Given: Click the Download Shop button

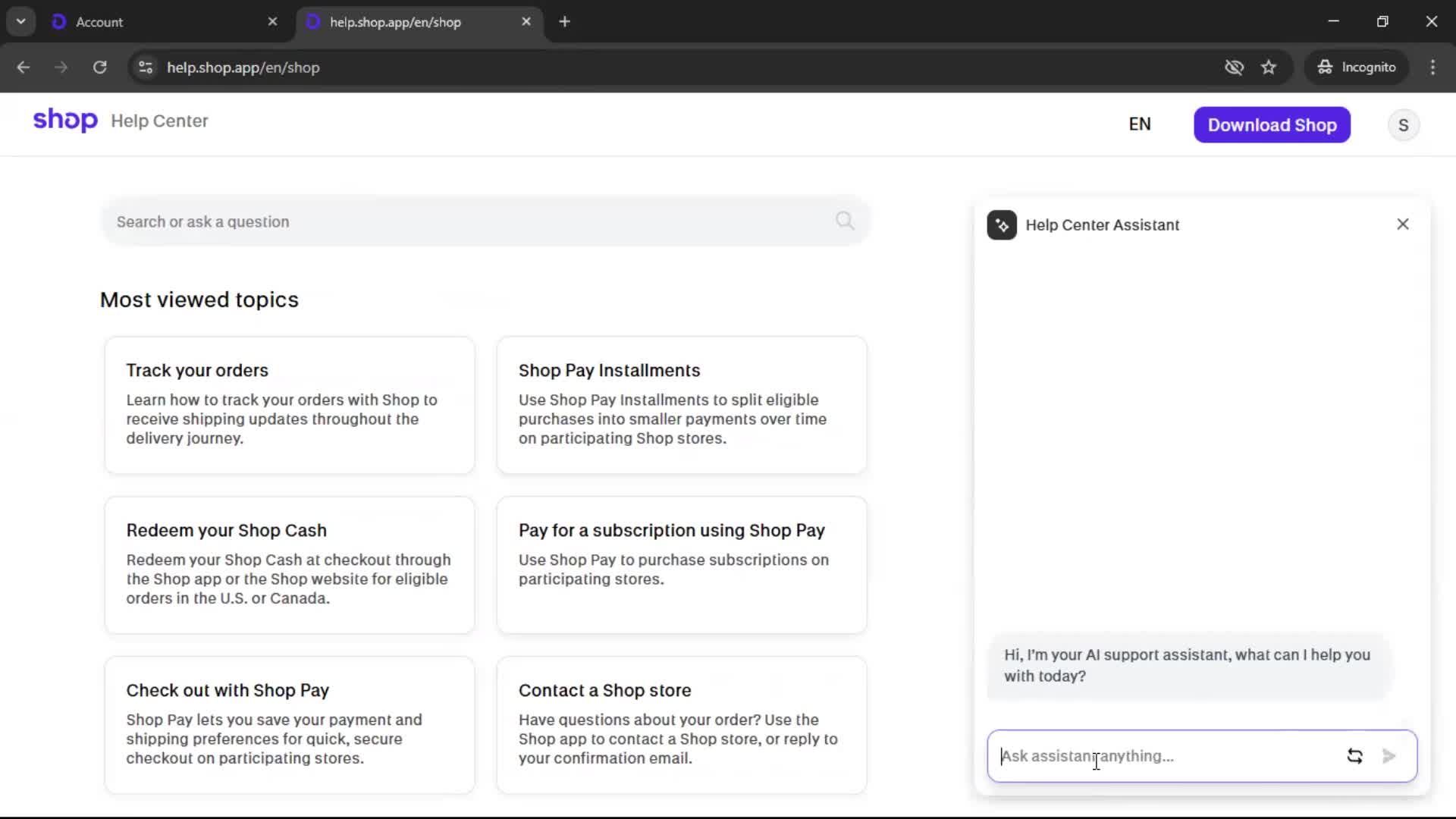Looking at the screenshot, I should (x=1272, y=125).
